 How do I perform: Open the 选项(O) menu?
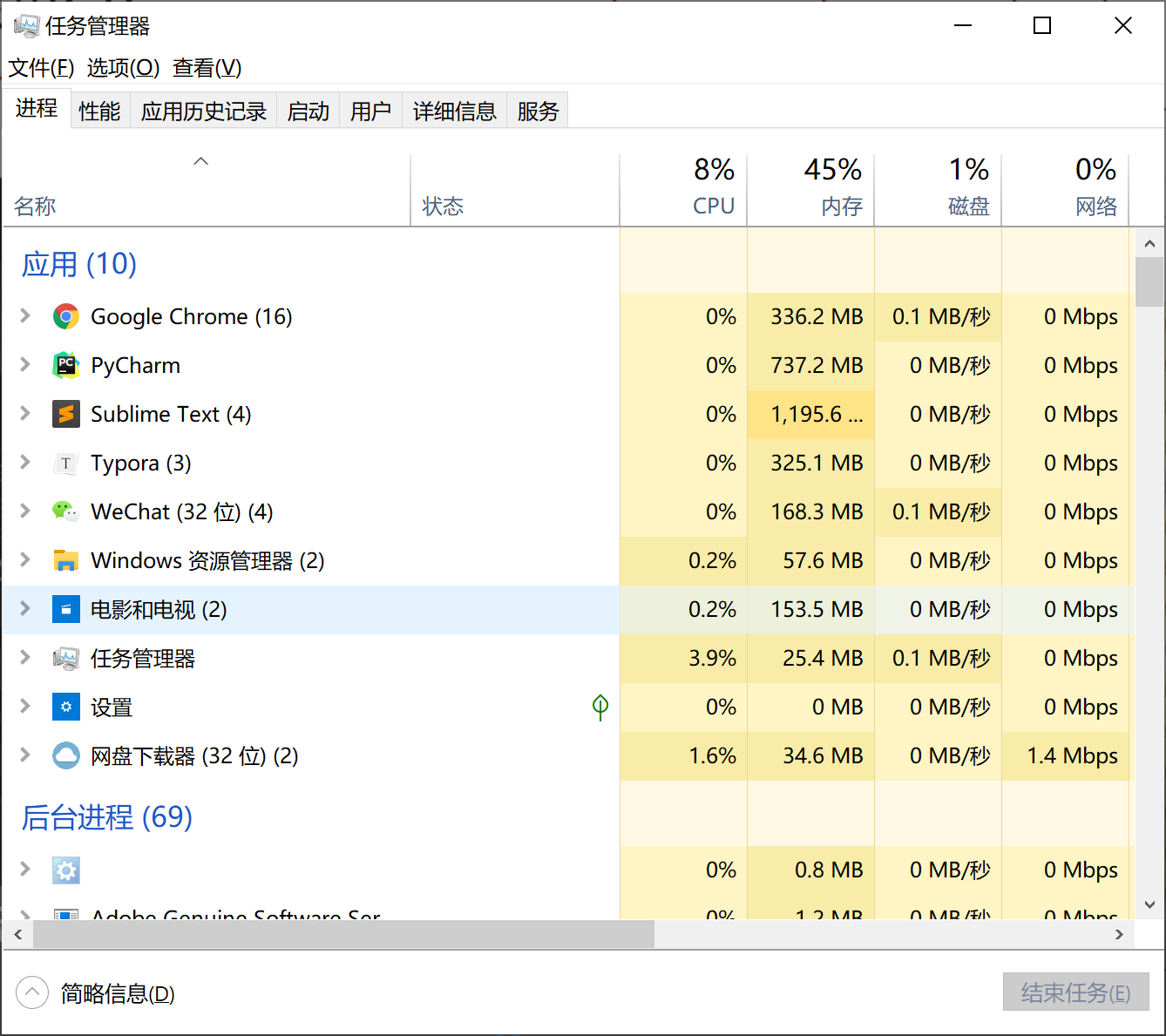(123, 68)
